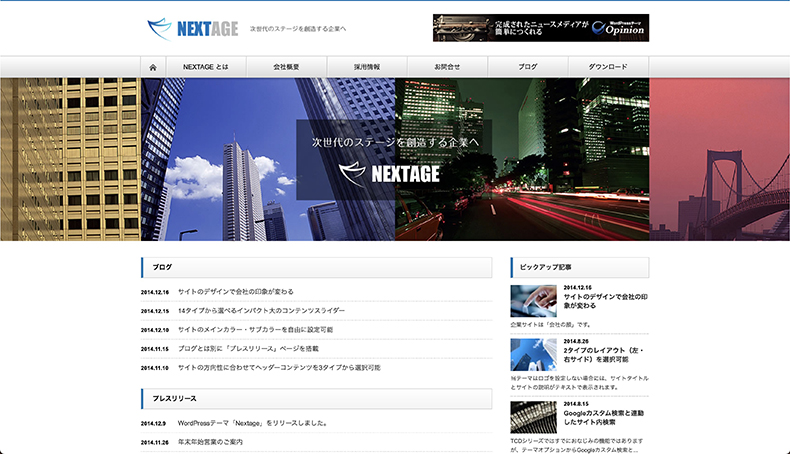Viewport: 790px width, 454px height.
Task: Open post サイトの方向性に合わせてヘッダーコンテンツを3タイプから選択可能
Action: pyautogui.click(x=279, y=368)
